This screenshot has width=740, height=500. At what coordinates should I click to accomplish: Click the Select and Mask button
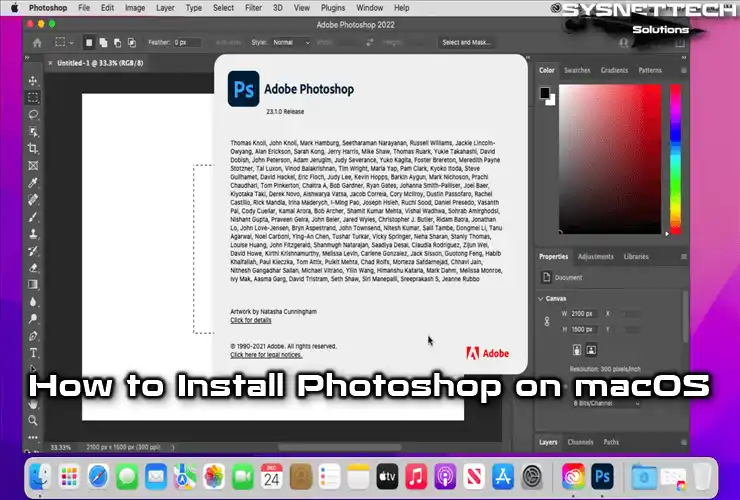466,42
